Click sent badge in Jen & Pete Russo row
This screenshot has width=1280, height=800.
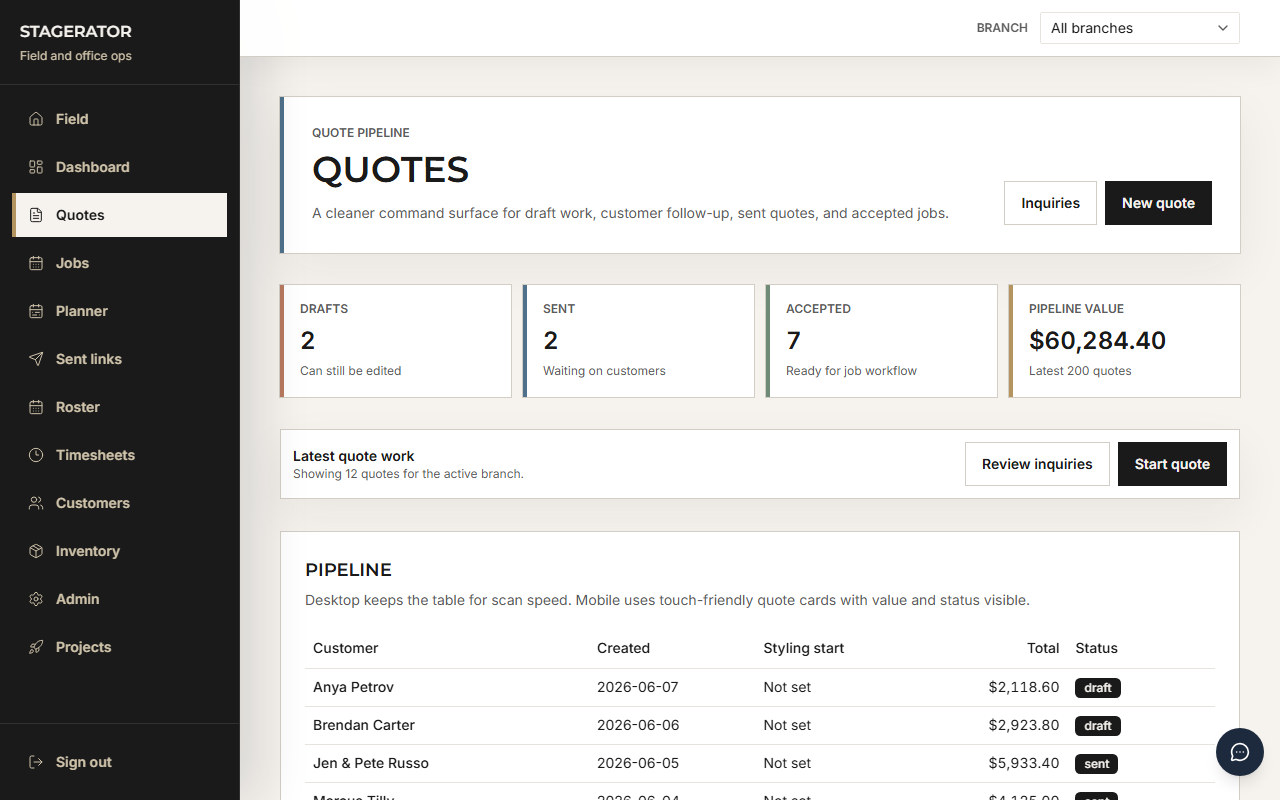pos(1097,764)
